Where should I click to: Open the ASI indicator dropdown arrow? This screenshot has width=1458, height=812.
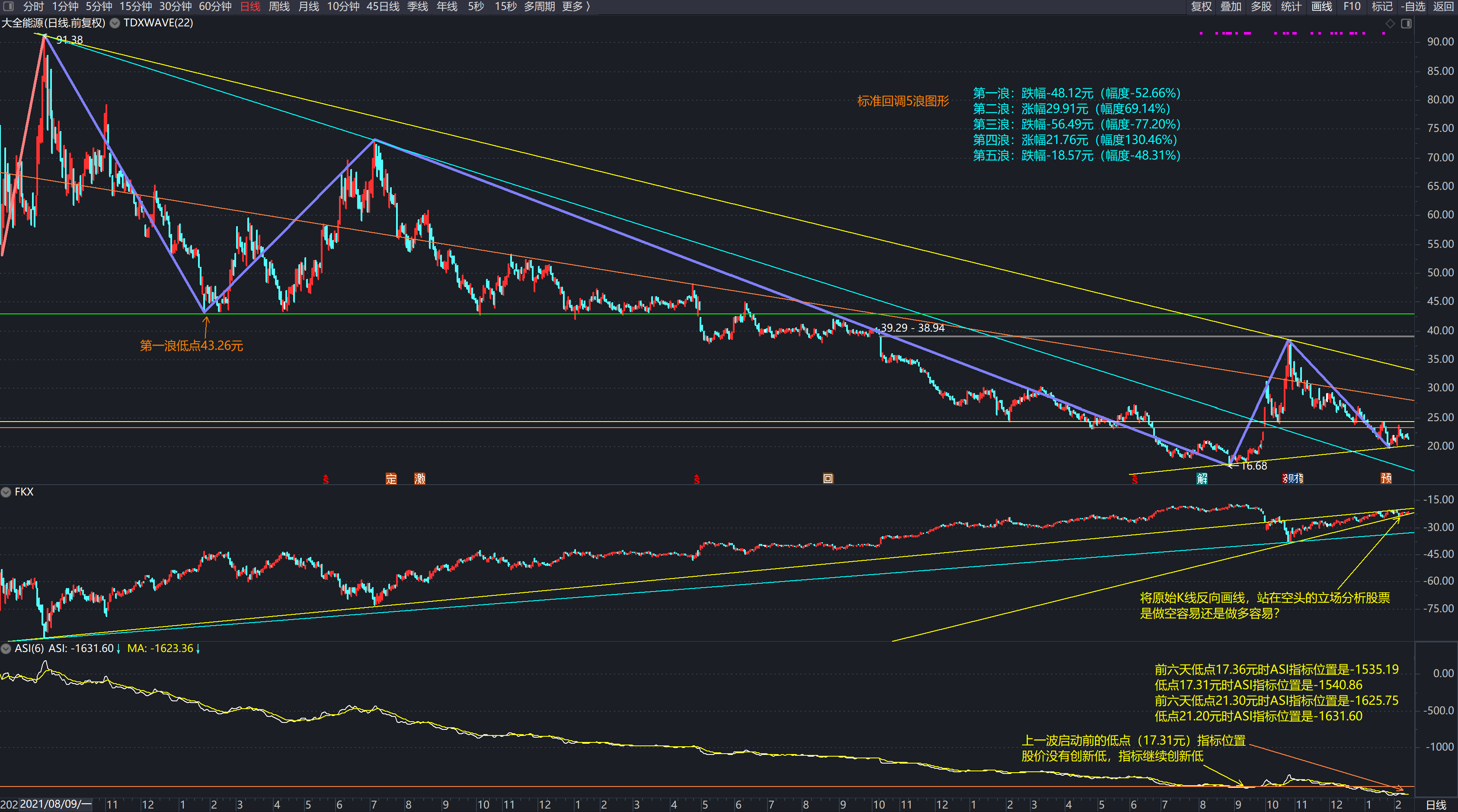(x=6, y=649)
